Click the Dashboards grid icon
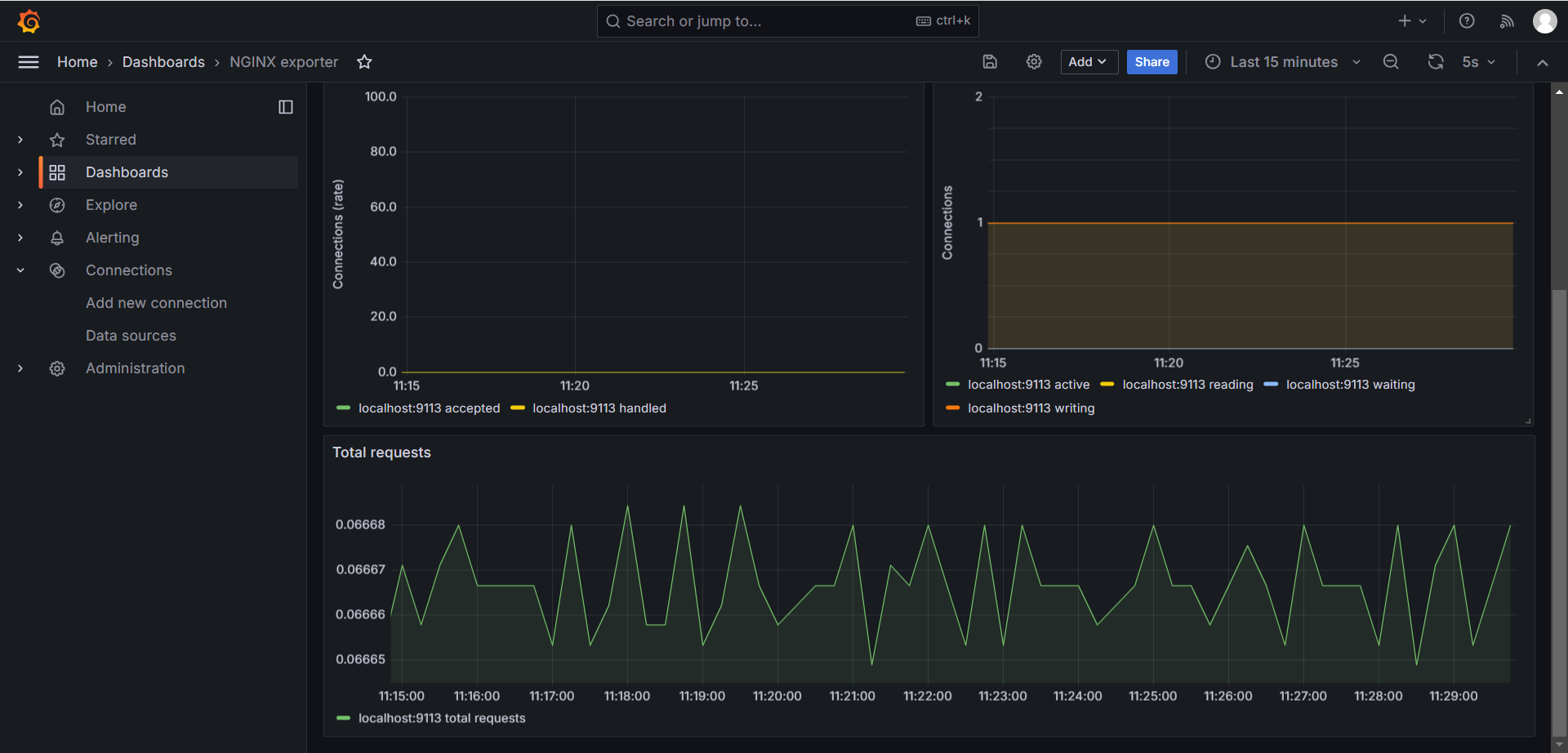The height and width of the screenshot is (753, 1568). (x=57, y=172)
